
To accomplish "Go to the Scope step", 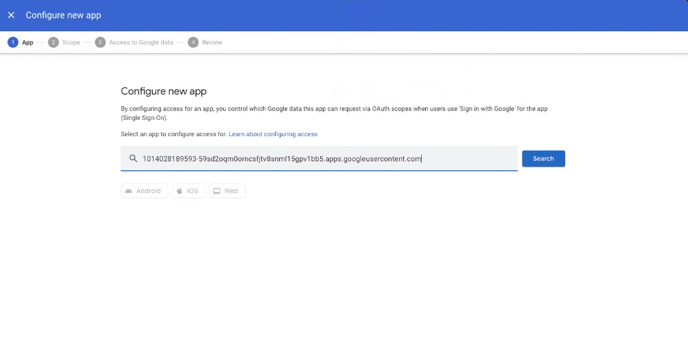I will coord(71,43).
